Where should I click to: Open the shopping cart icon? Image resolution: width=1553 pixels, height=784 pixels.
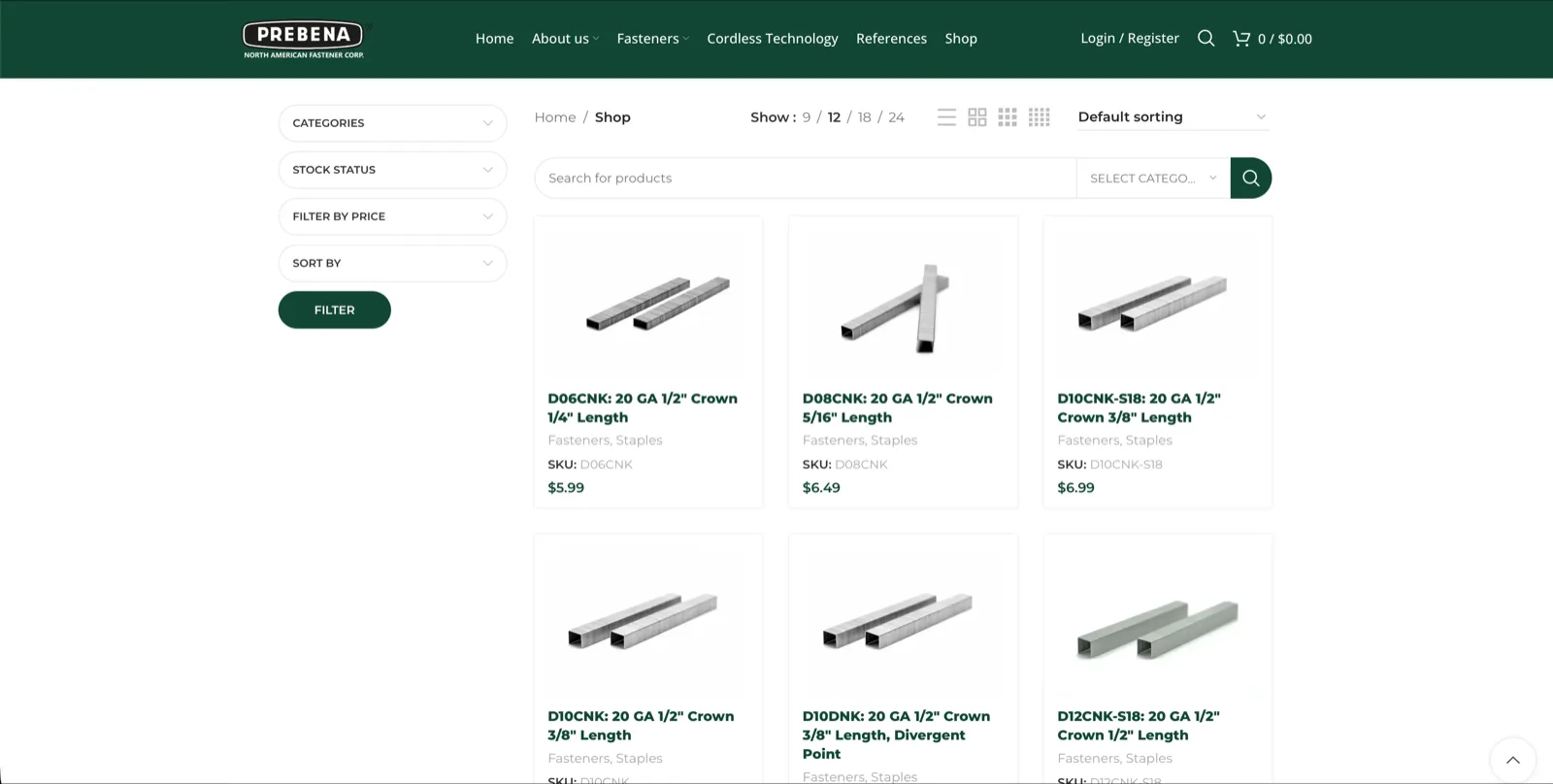tap(1241, 38)
